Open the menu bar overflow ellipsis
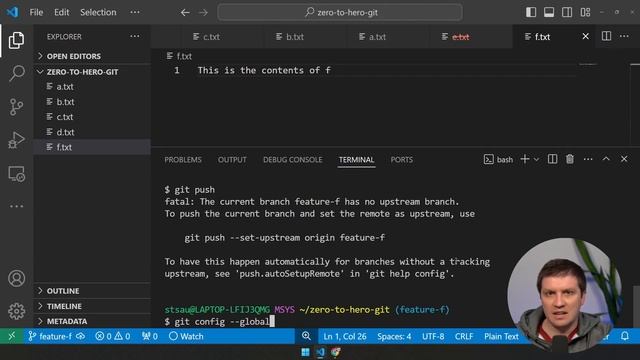Image resolution: width=640 pixels, height=360 pixels. 135,12
